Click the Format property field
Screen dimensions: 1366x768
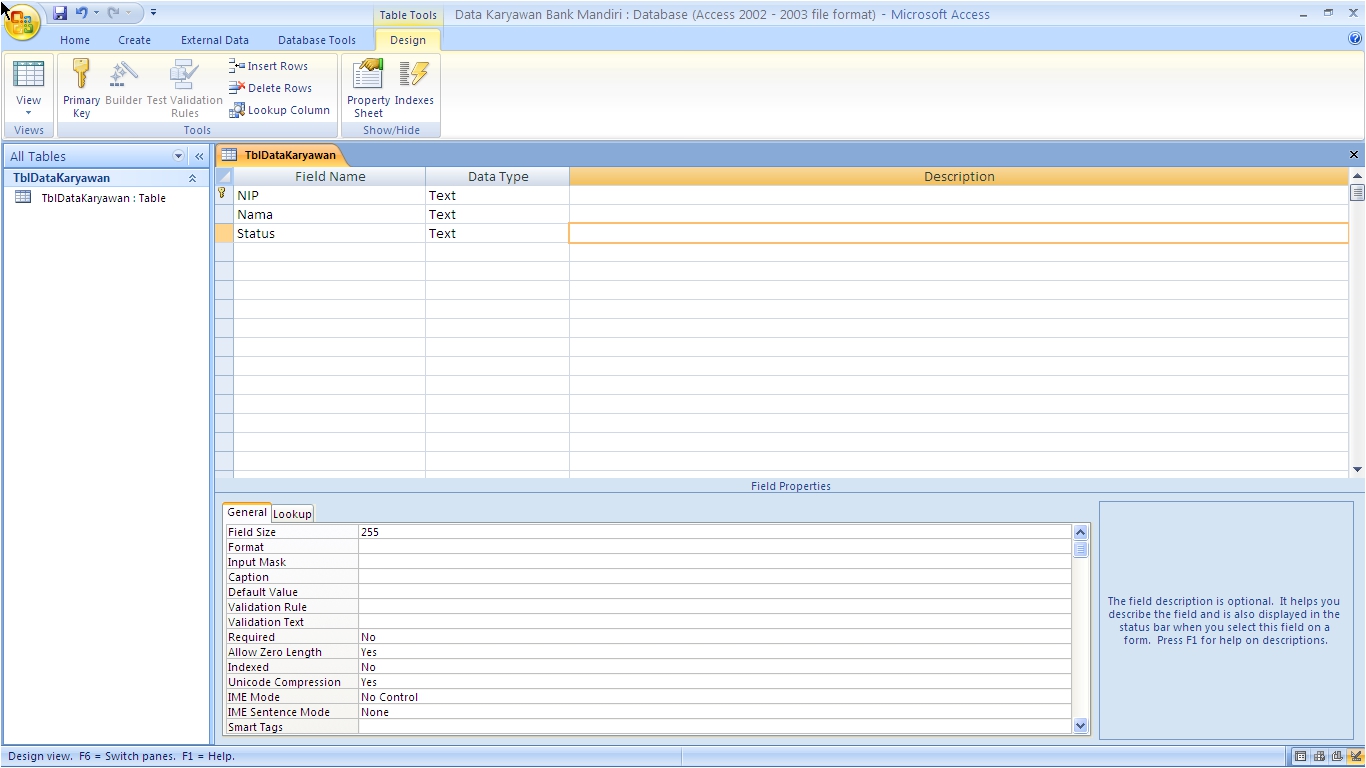pyautogui.click(x=714, y=547)
